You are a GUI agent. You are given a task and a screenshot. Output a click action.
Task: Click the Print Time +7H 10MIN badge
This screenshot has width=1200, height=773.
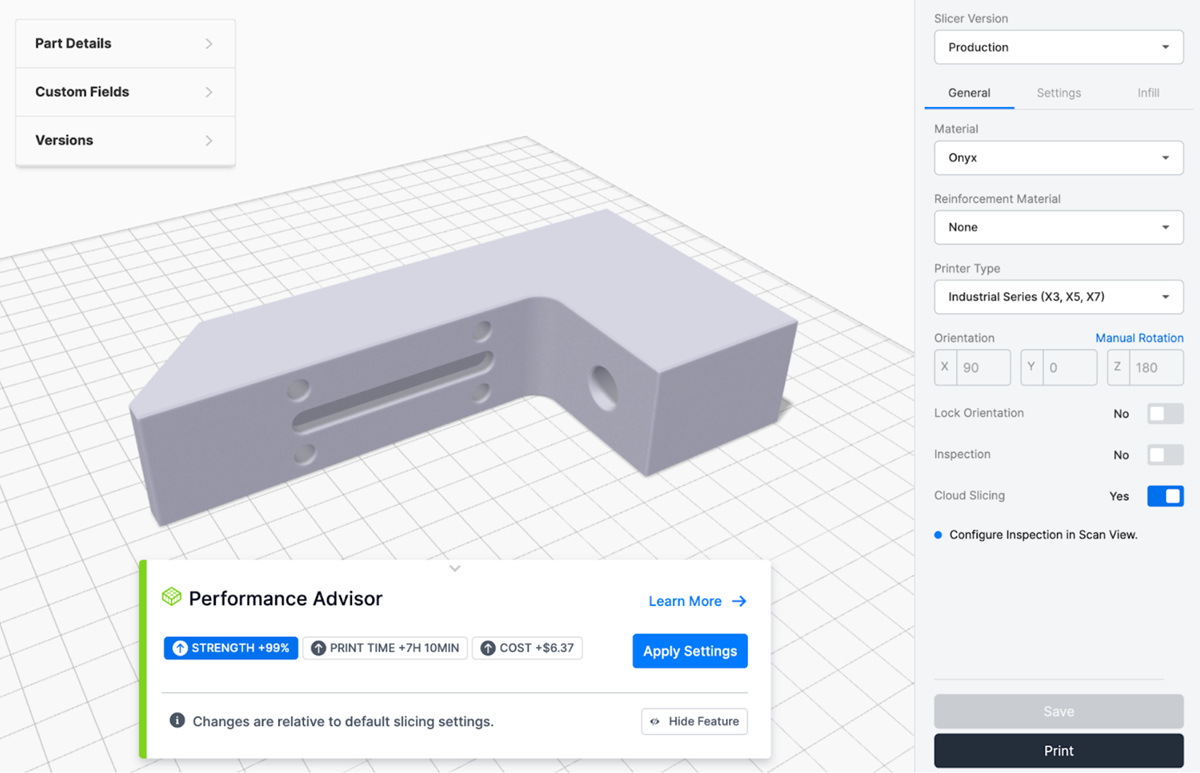[385, 648]
